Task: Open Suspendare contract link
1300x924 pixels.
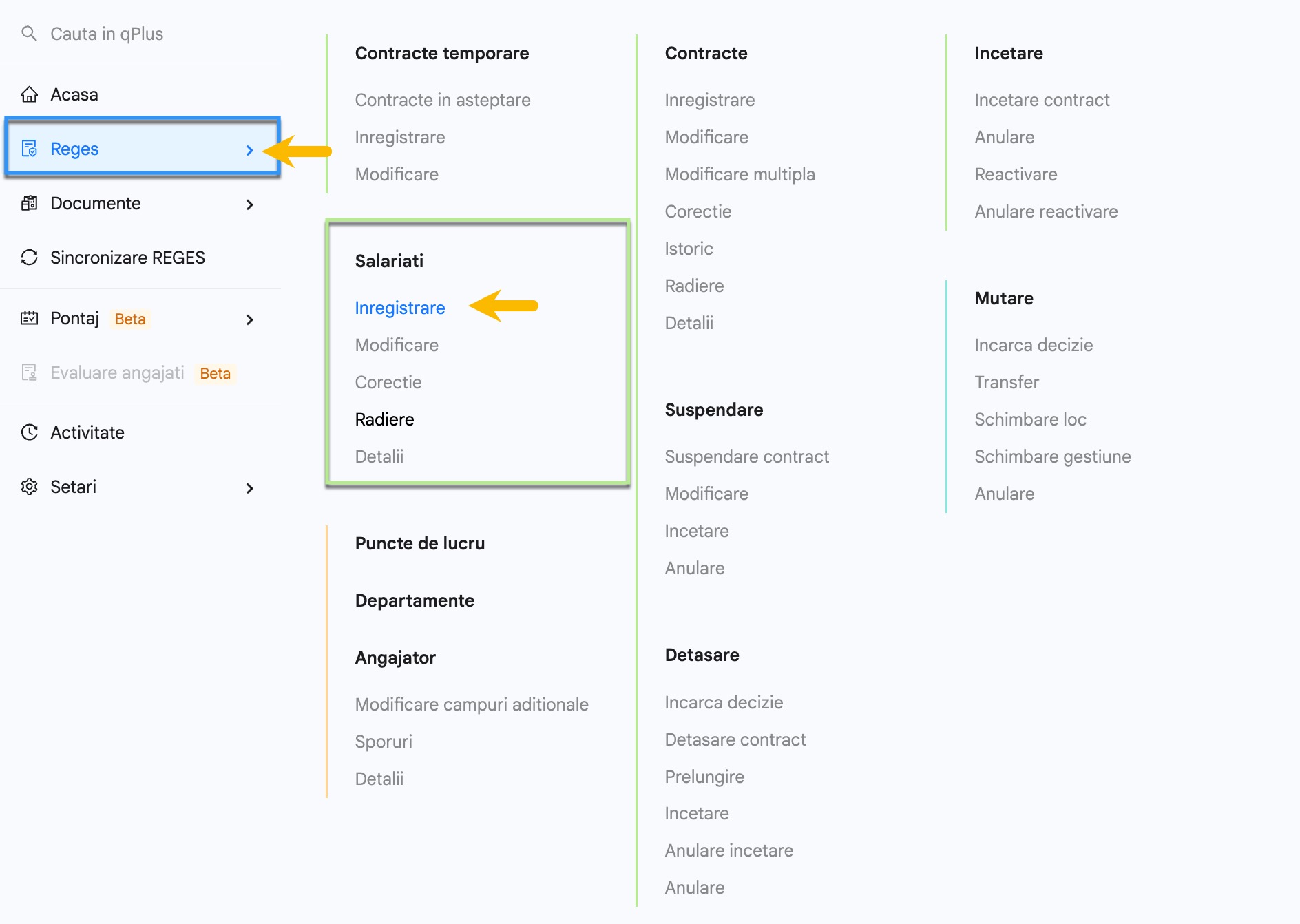Action: [x=746, y=456]
